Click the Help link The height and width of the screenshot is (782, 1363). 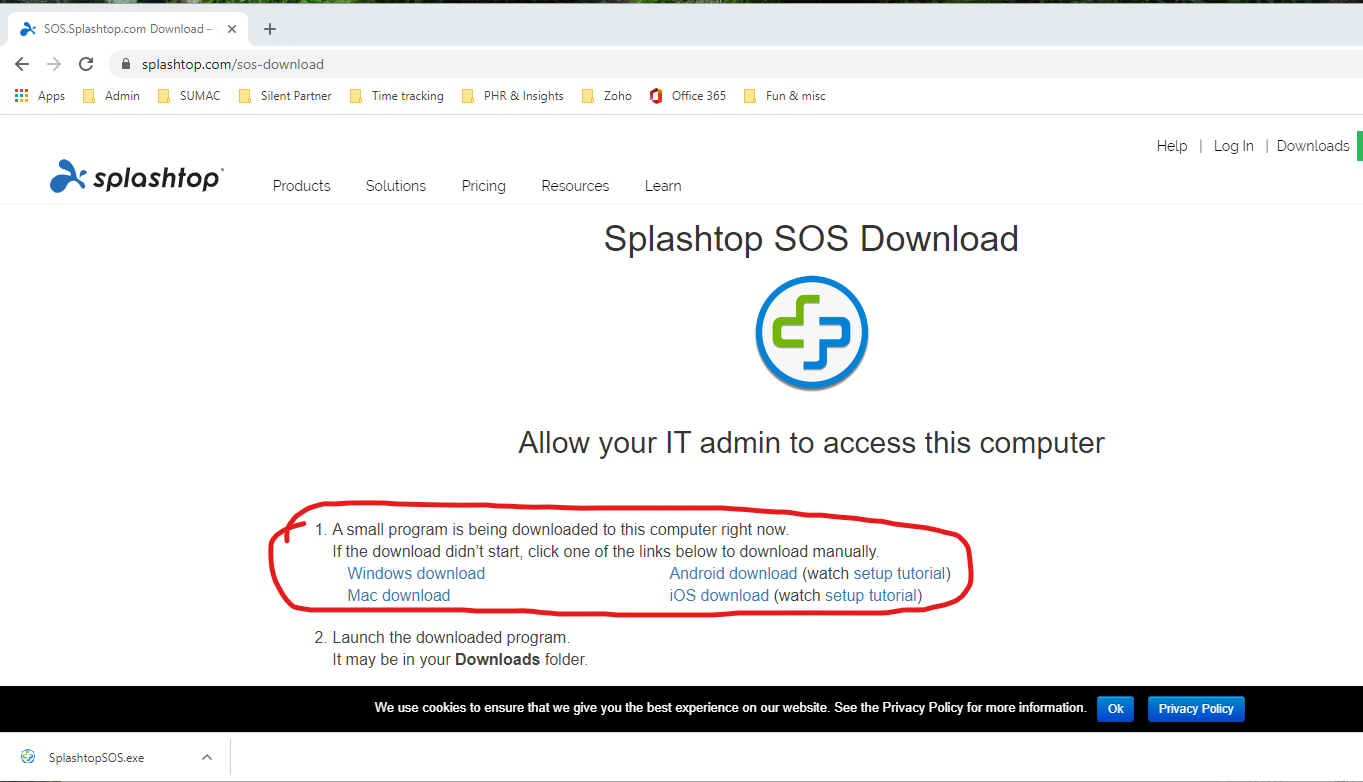[x=1172, y=146]
